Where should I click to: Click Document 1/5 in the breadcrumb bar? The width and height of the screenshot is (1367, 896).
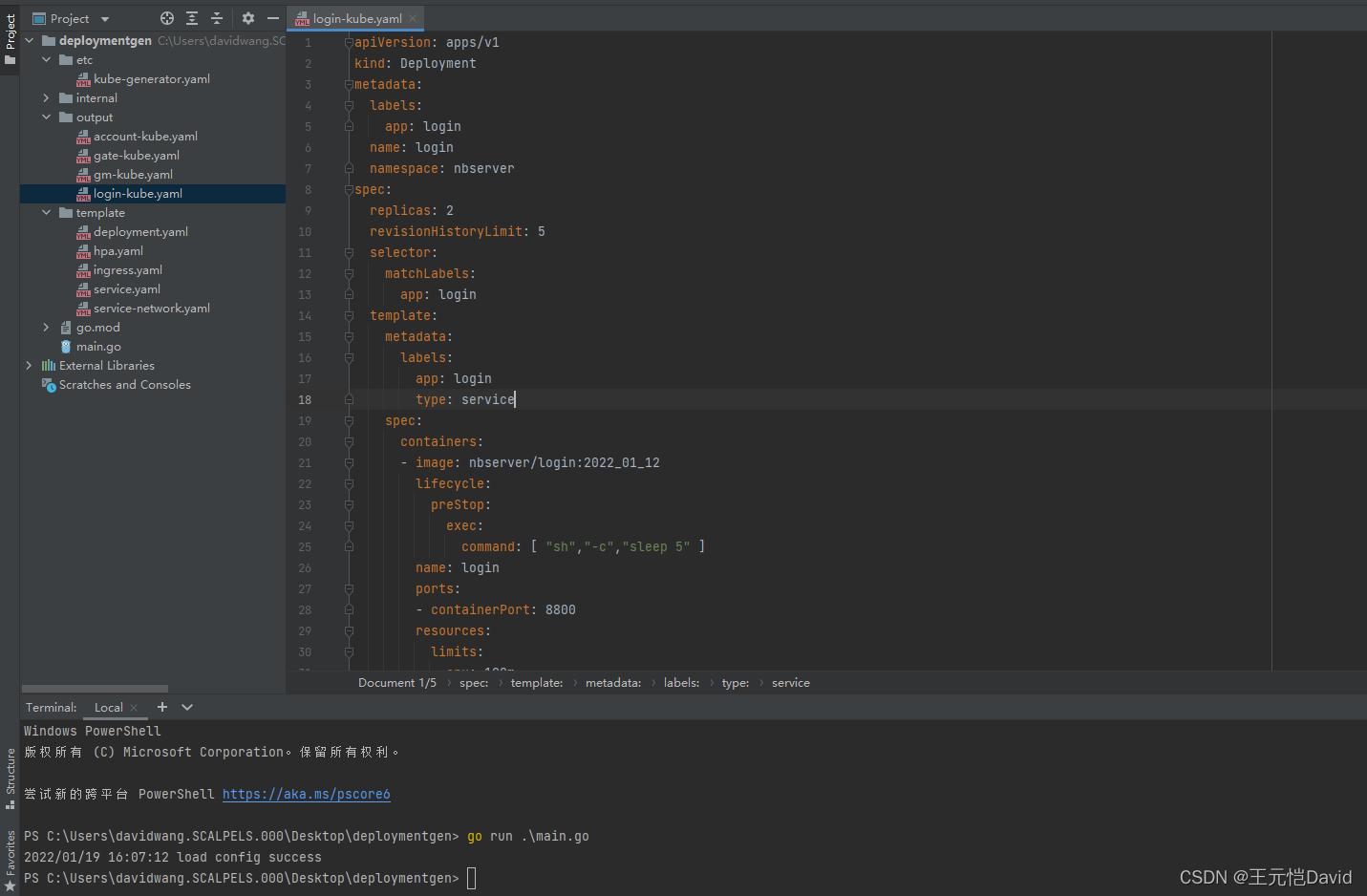pyautogui.click(x=397, y=683)
